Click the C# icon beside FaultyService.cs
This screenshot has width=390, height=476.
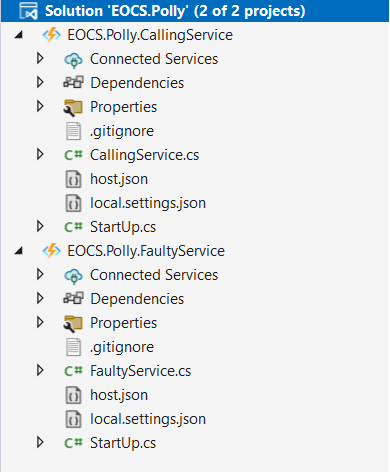pyautogui.click(x=73, y=371)
